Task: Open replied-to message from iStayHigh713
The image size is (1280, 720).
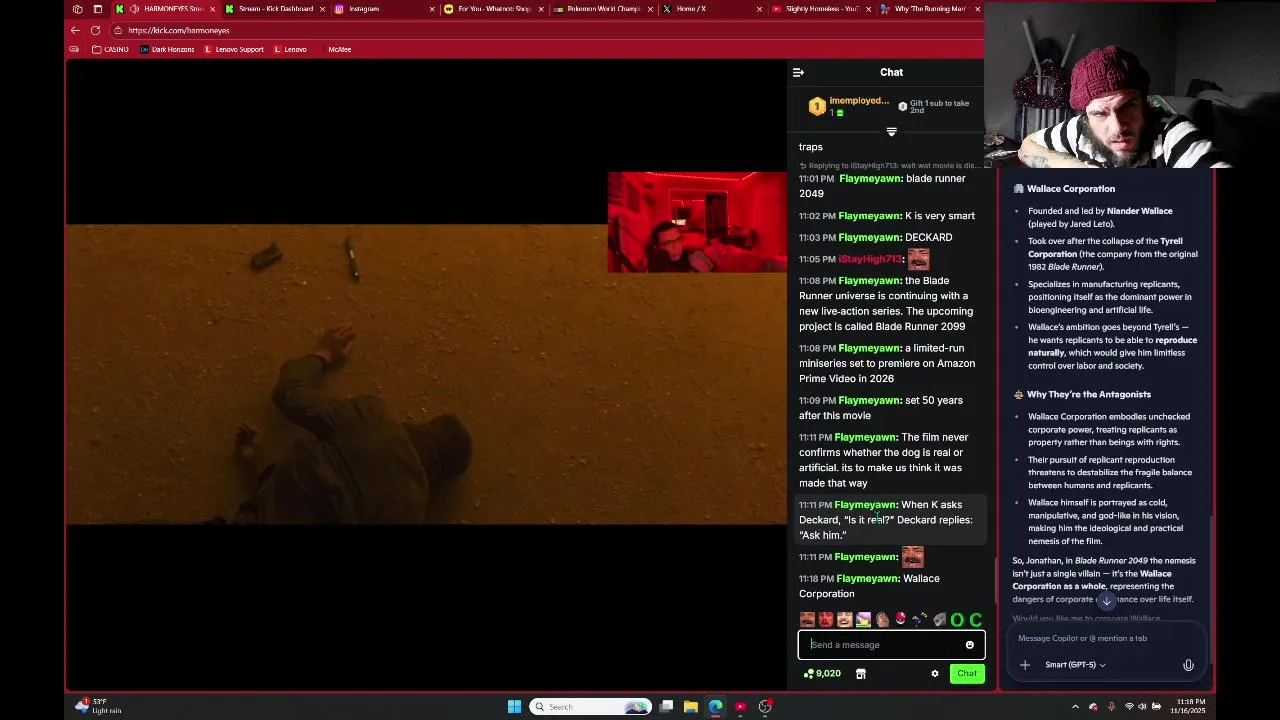Action: point(890,165)
